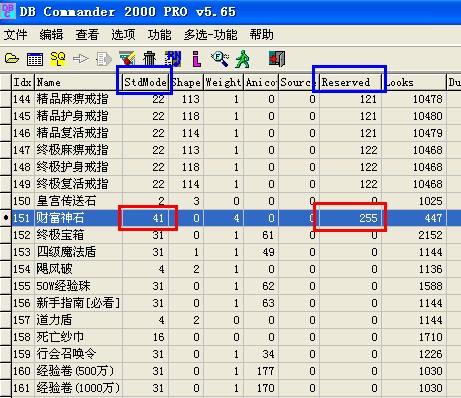Select the name cell 经验卷(1000万)
Image resolution: width=461 pixels, height=398 pixels.
(x=78, y=388)
